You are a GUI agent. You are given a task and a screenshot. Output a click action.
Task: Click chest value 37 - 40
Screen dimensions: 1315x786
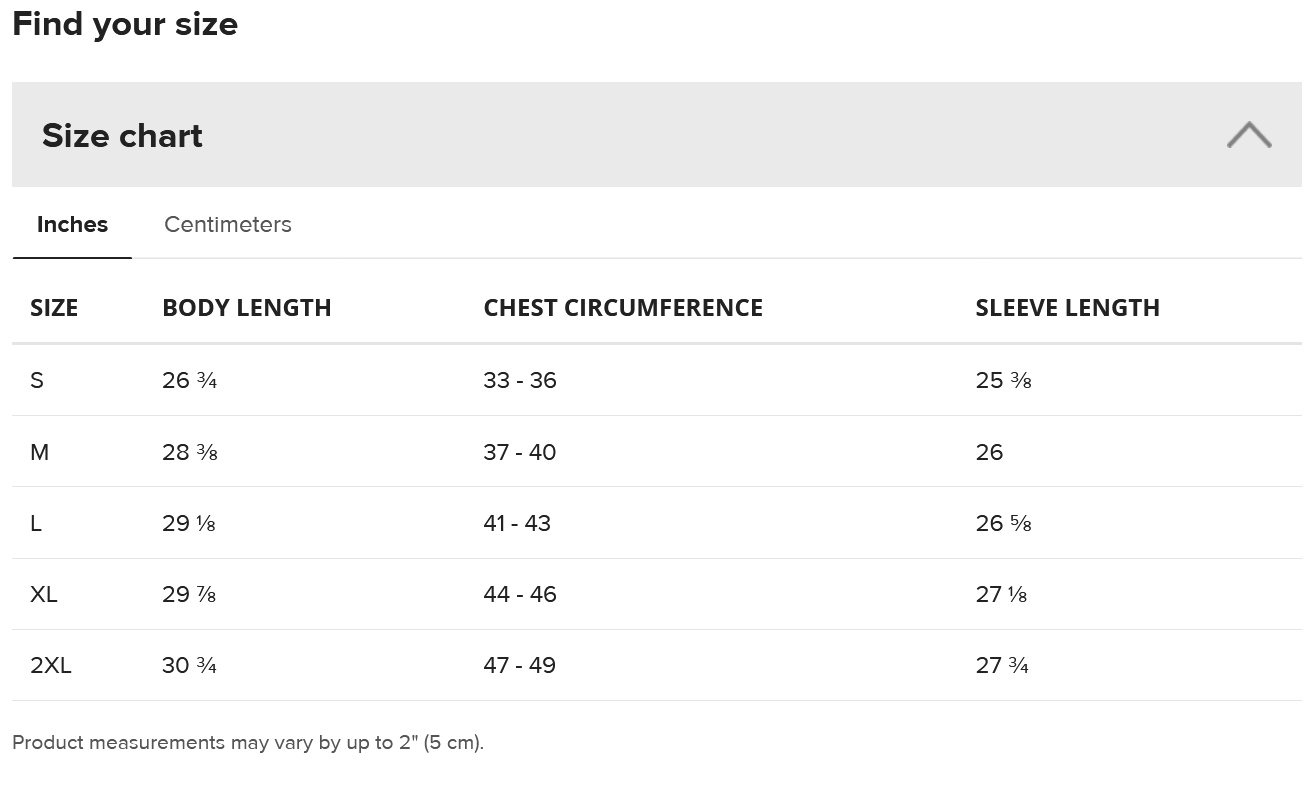click(519, 453)
